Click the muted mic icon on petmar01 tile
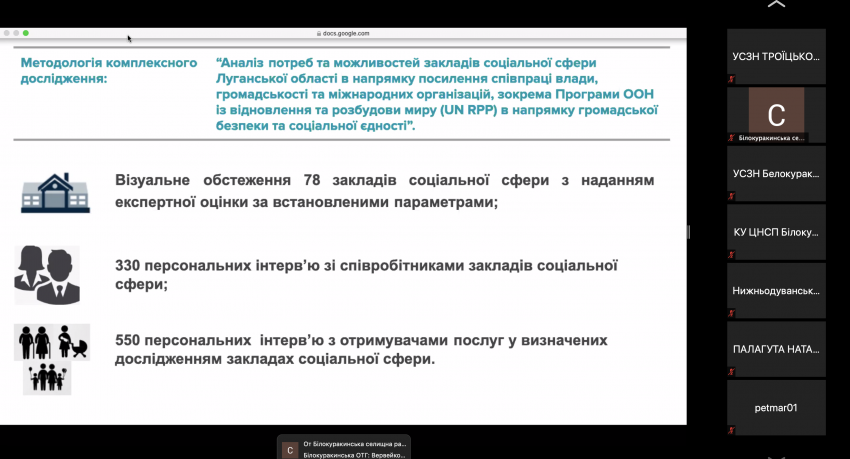The height and width of the screenshot is (459, 850). (731, 430)
